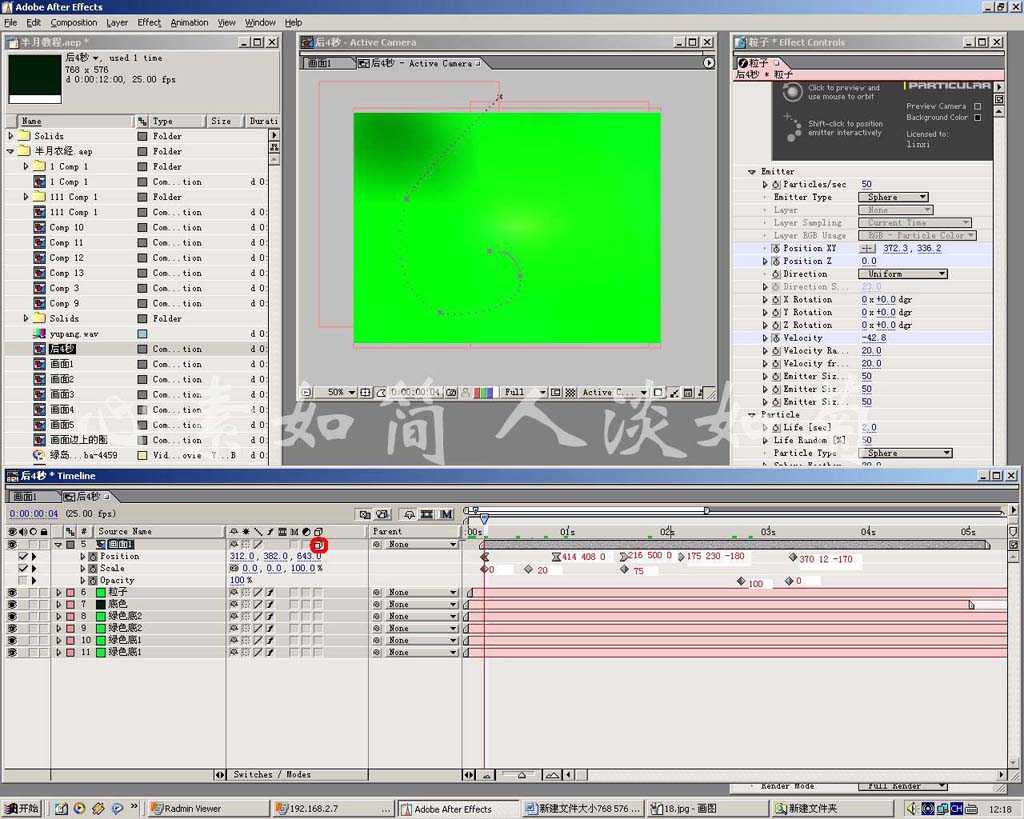Click the timeline zoom in mountain icon
This screenshot has height=819, width=1024.
click(552, 775)
